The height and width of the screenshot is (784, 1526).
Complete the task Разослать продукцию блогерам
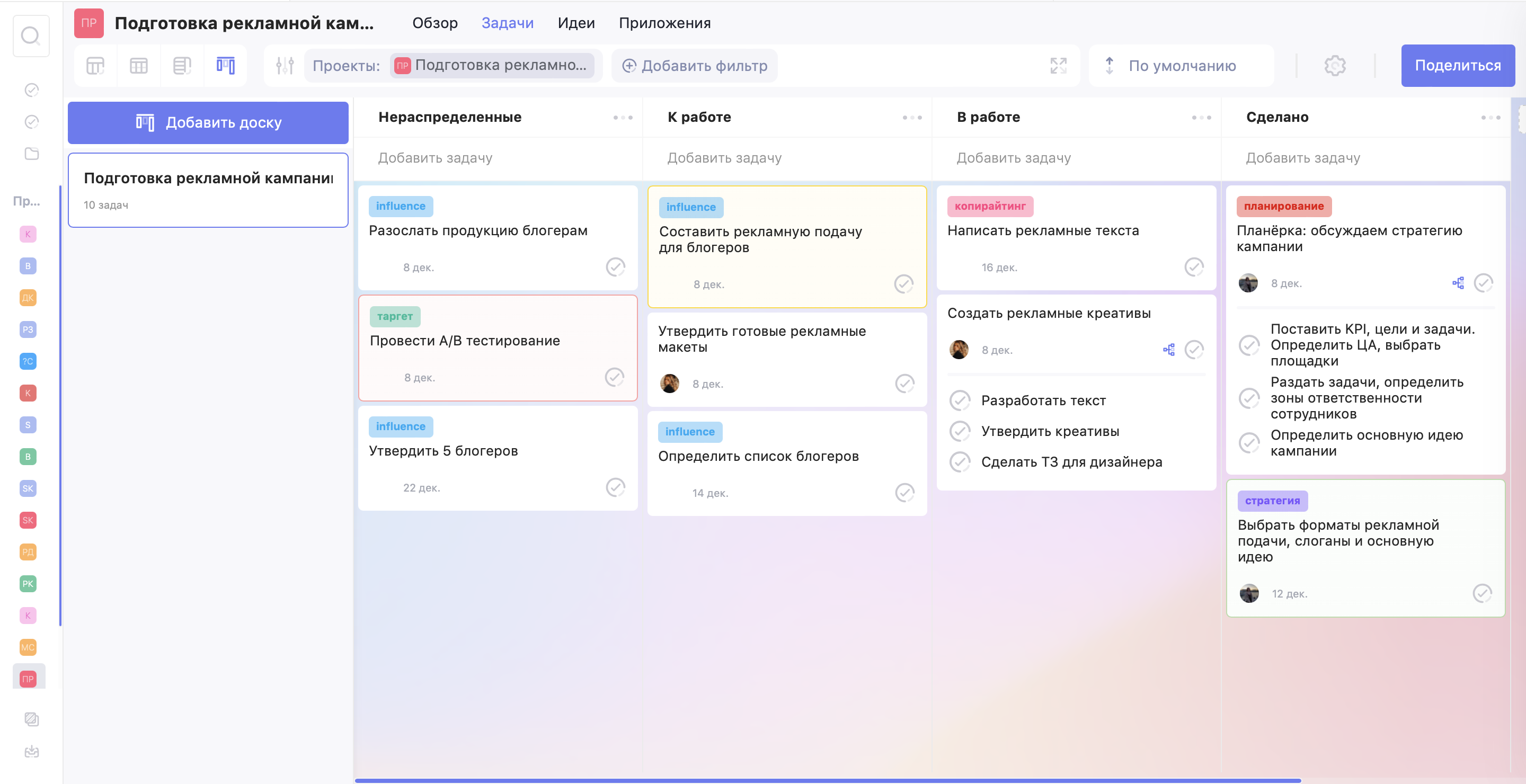(615, 267)
